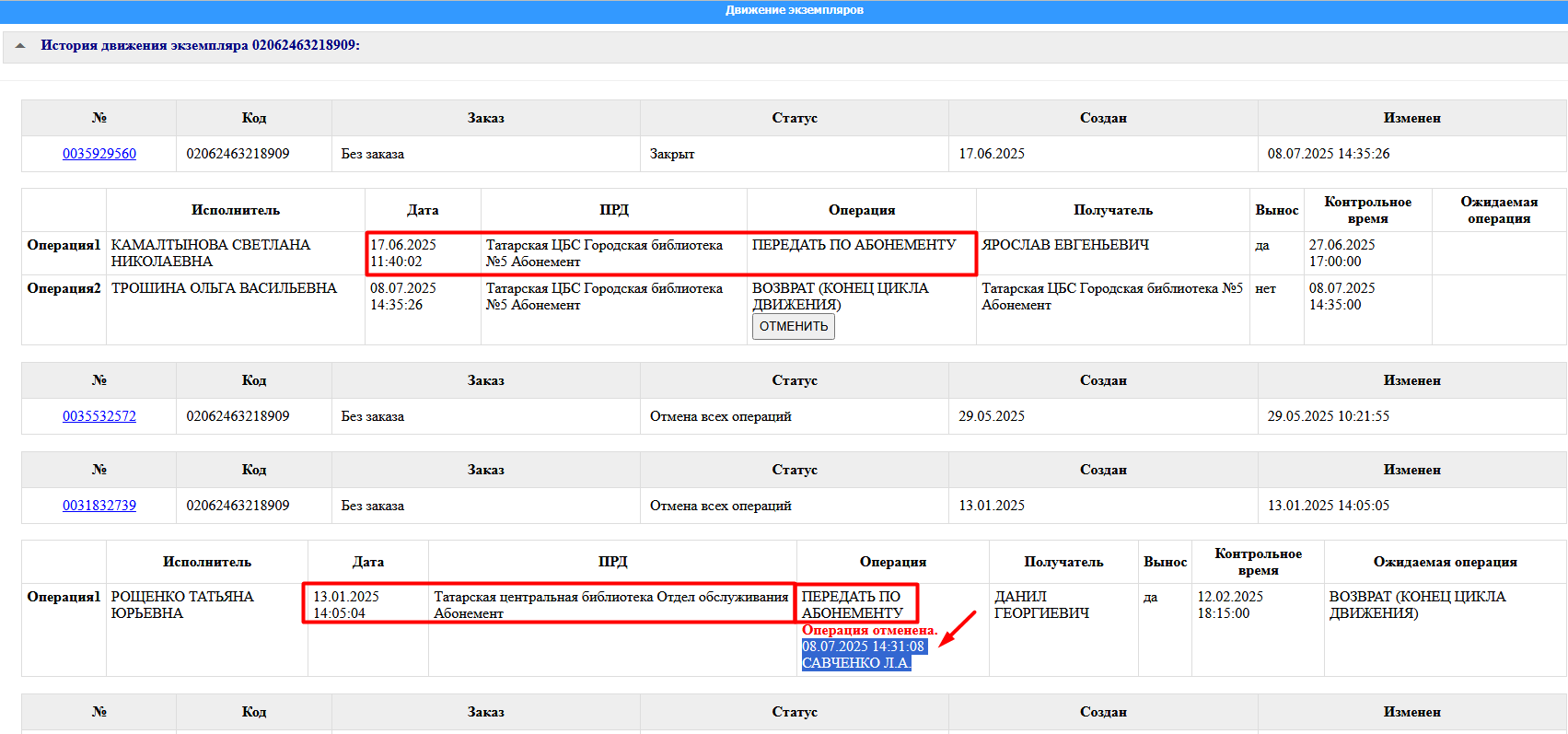Open record link 0035929560
1568x734 pixels.
pyautogui.click(x=99, y=154)
